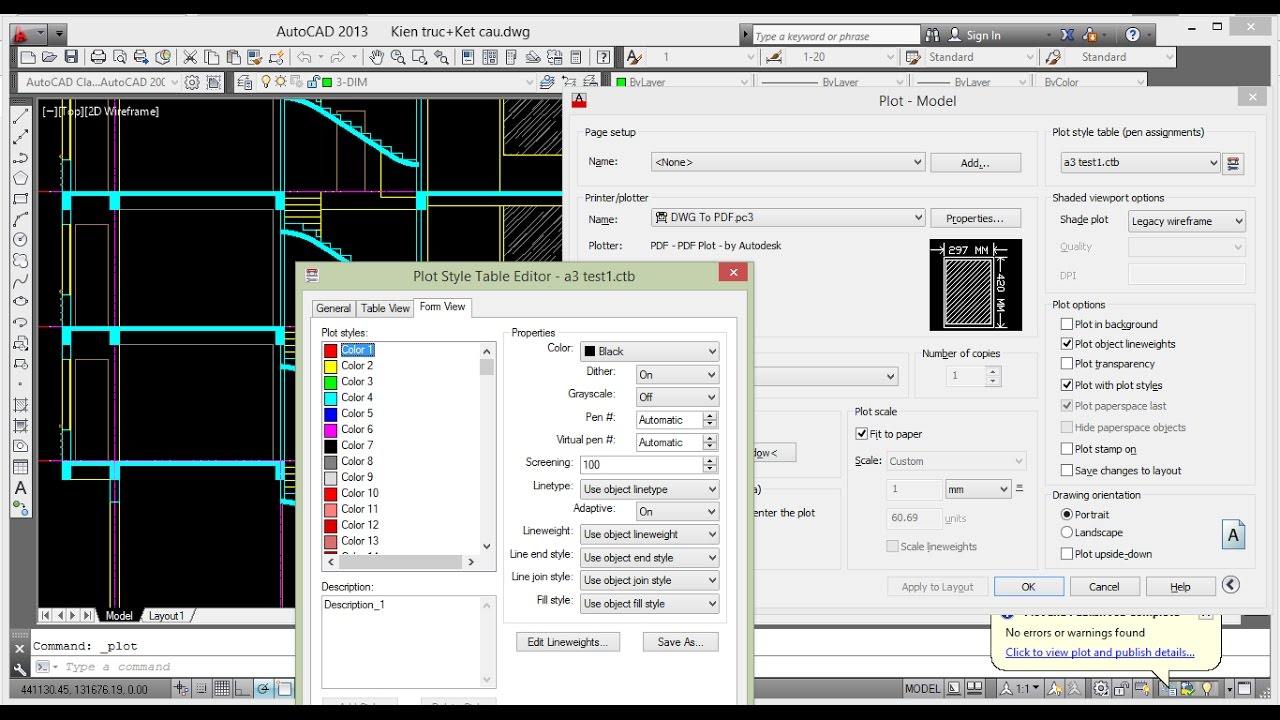This screenshot has height=720, width=1280.
Task: Select the Multiline Text tool
Action: pyautogui.click(x=20, y=488)
